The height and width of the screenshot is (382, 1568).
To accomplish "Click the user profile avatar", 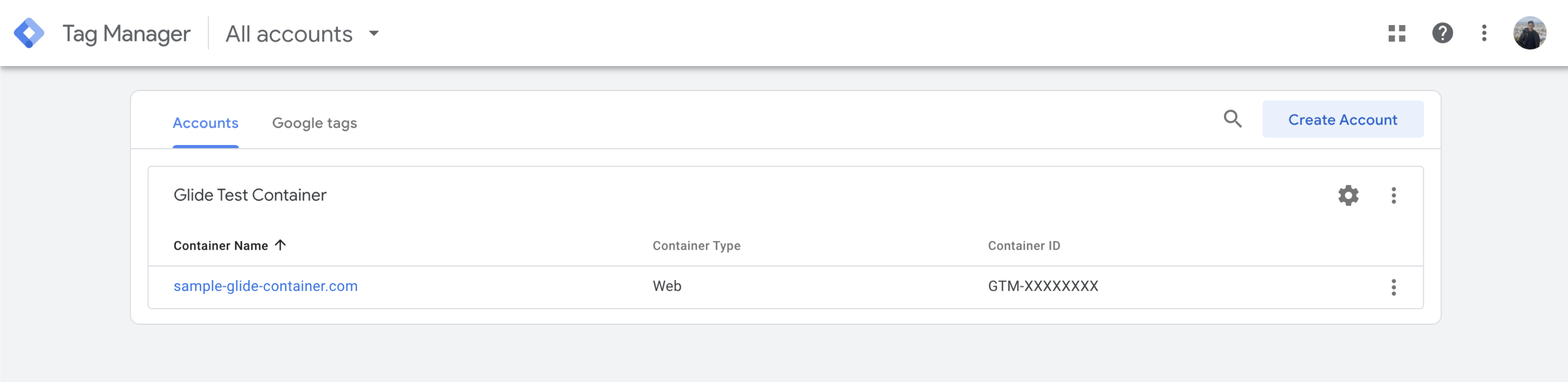I will [x=1529, y=33].
